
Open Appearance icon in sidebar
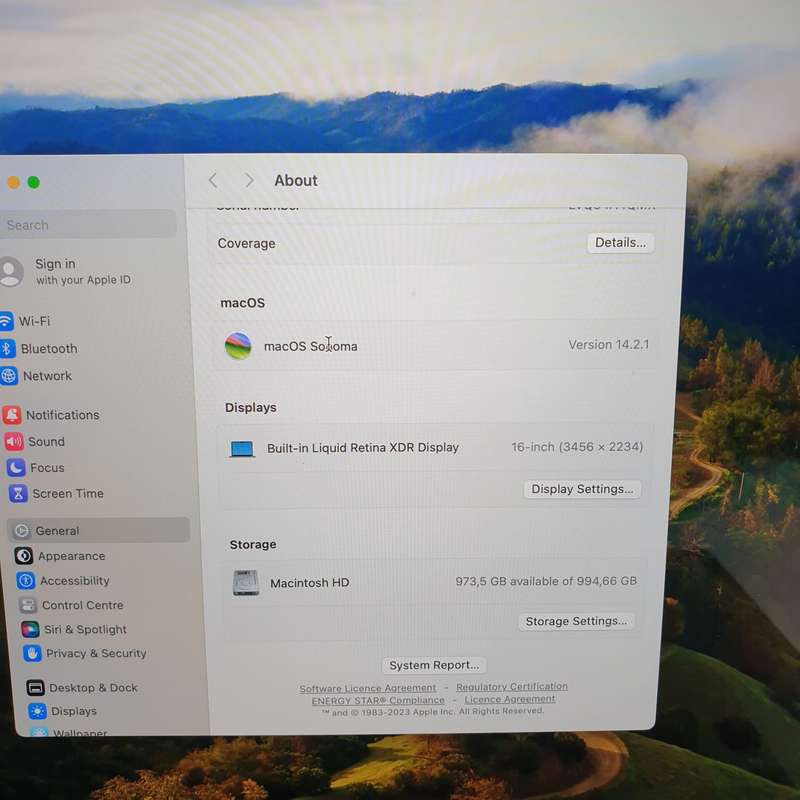click(24, 556)
